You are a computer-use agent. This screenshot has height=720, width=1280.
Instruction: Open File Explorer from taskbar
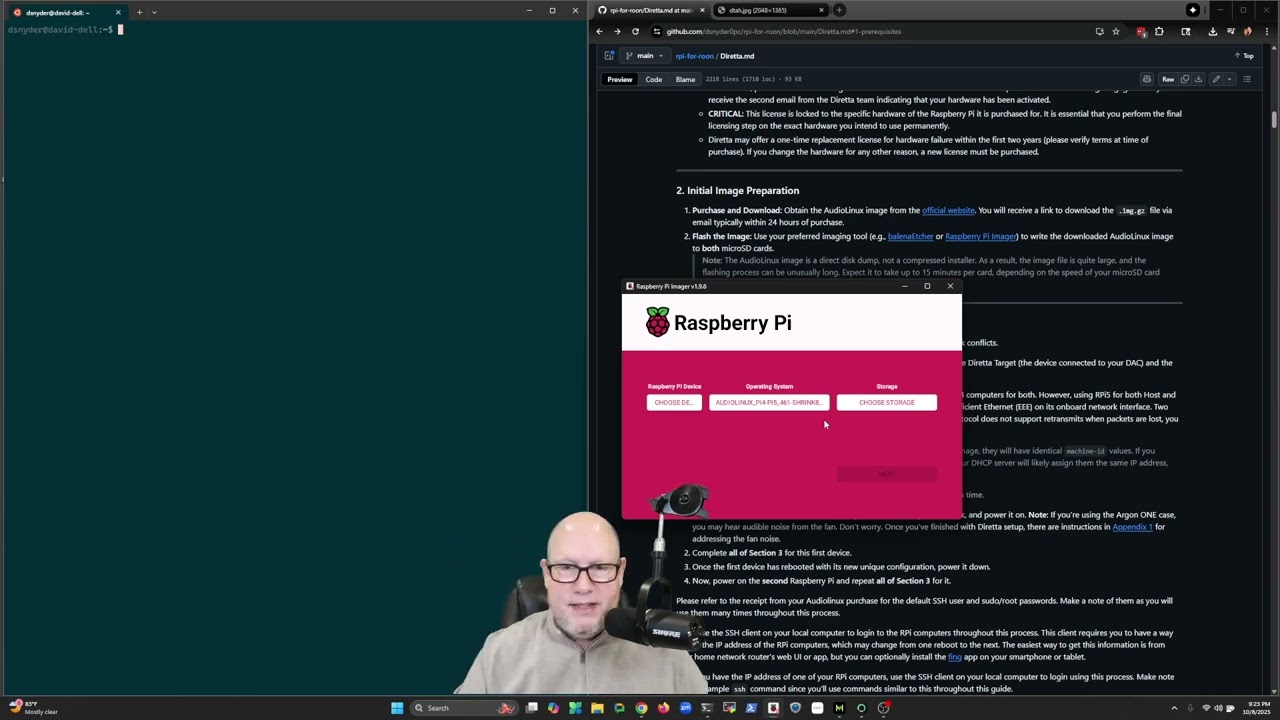597,708
